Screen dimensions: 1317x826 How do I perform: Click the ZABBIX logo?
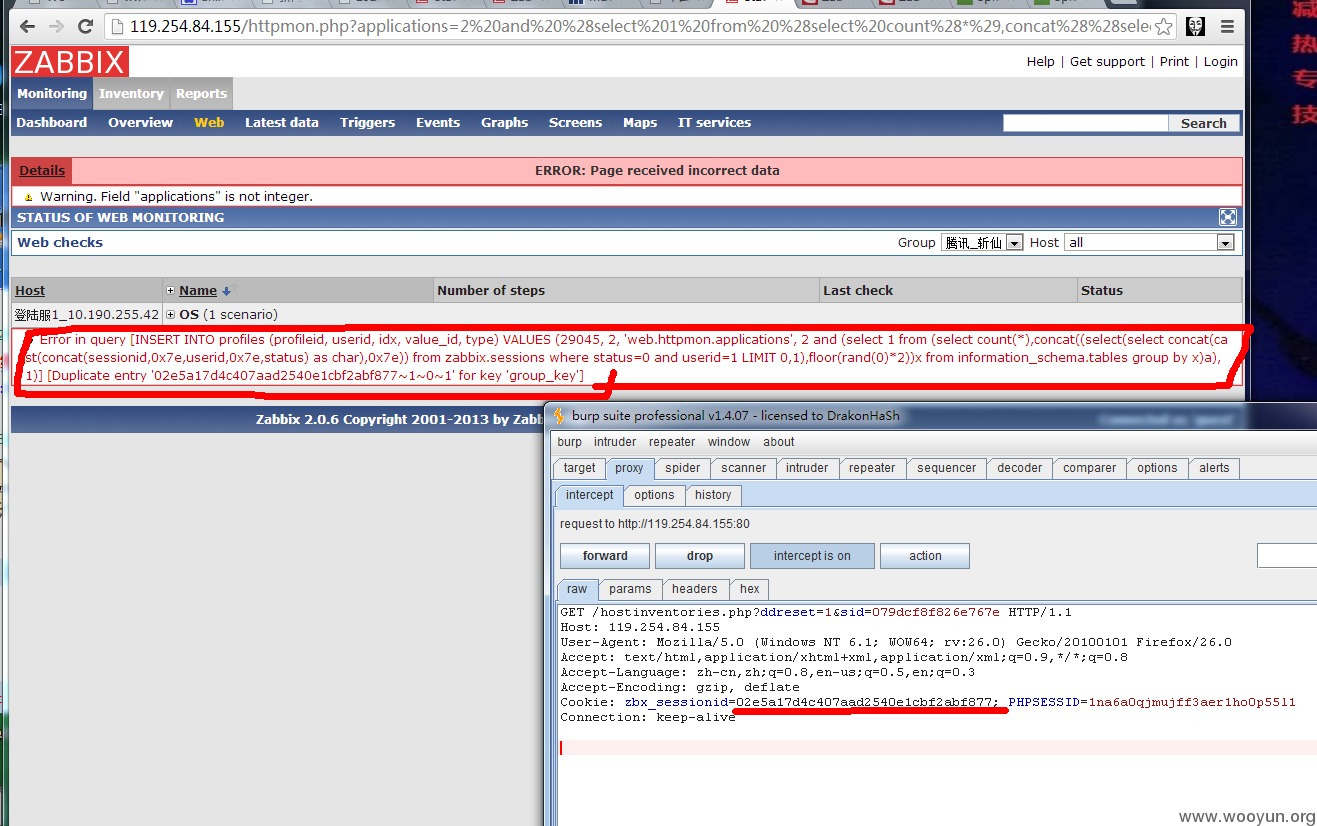(x=70, y=62)
